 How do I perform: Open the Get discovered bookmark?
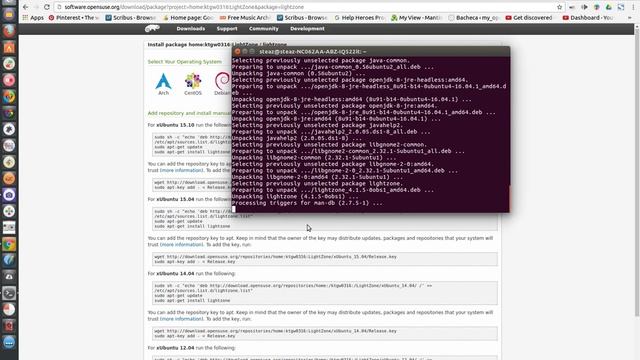[529, 18]
